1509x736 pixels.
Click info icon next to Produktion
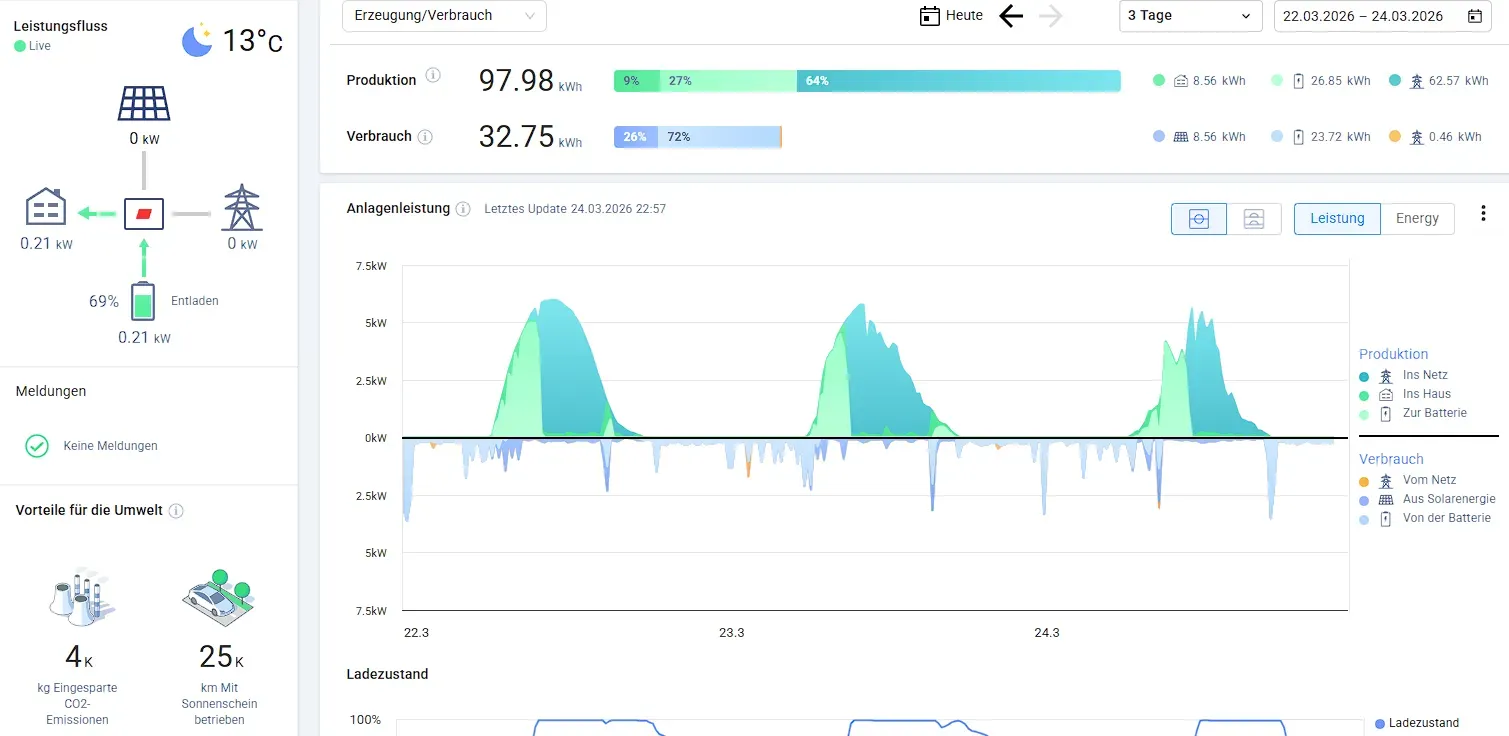coord(433,76)
